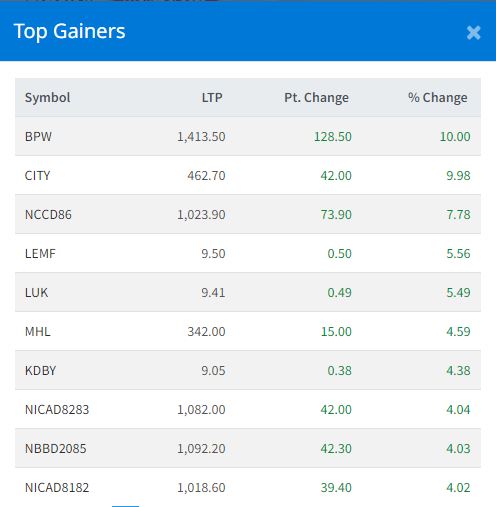Screen dimensions: 496x507
Task: Sort by Symbol column header
Action: 48,98
